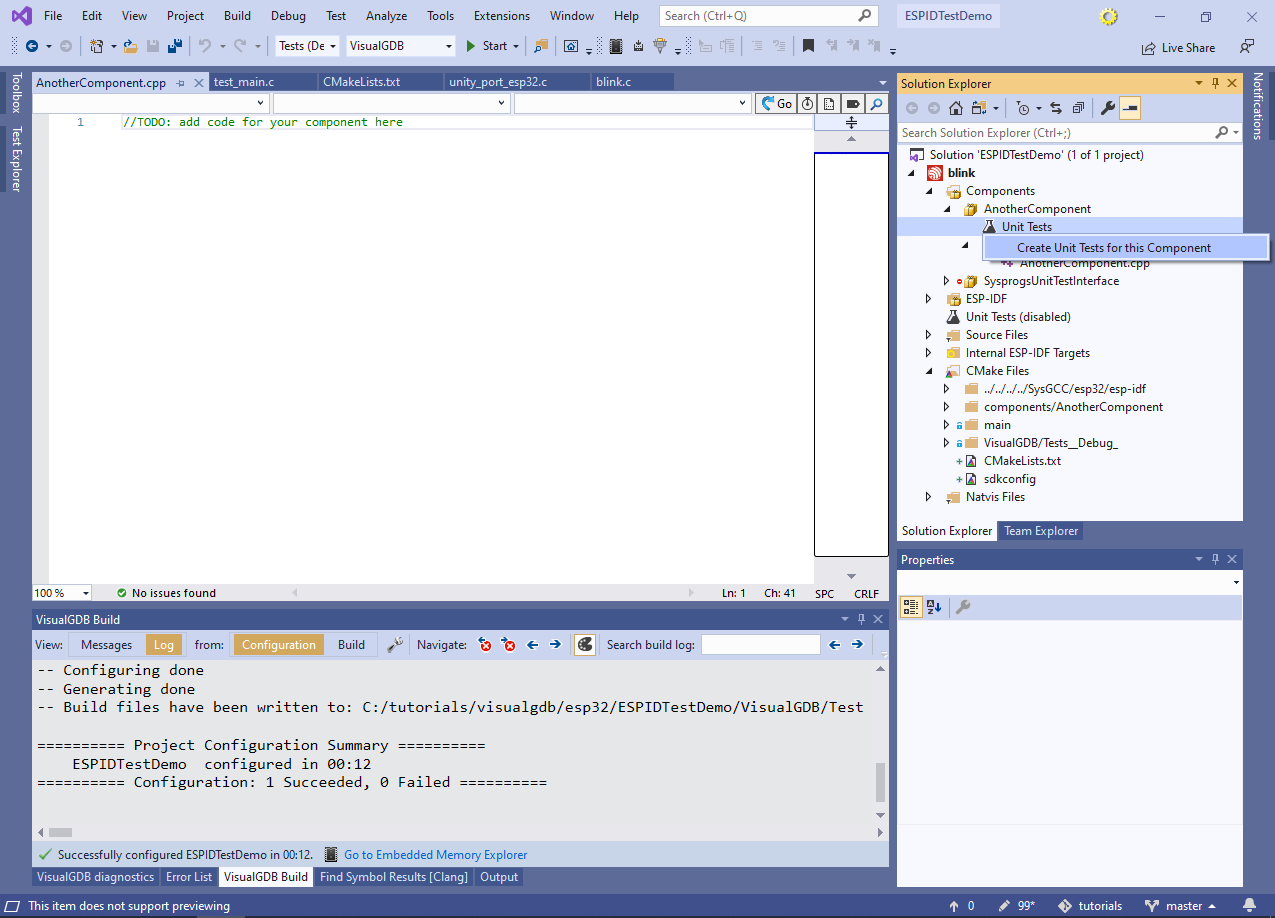Click the build log horizontal scrollbar thumb
The image size is (1275, 918).
click(x=60, y=832)
